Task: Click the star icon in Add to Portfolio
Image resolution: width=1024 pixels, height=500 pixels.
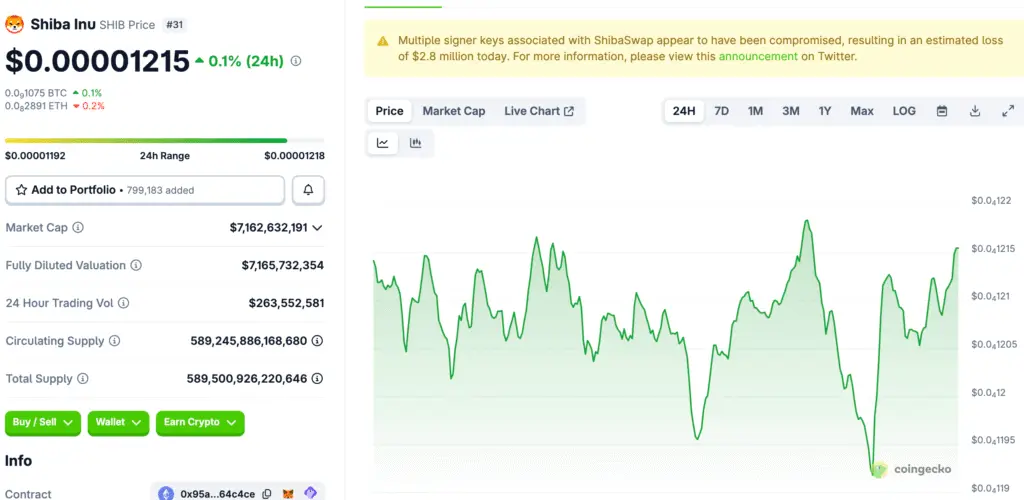Action: [x=22, y=190]
